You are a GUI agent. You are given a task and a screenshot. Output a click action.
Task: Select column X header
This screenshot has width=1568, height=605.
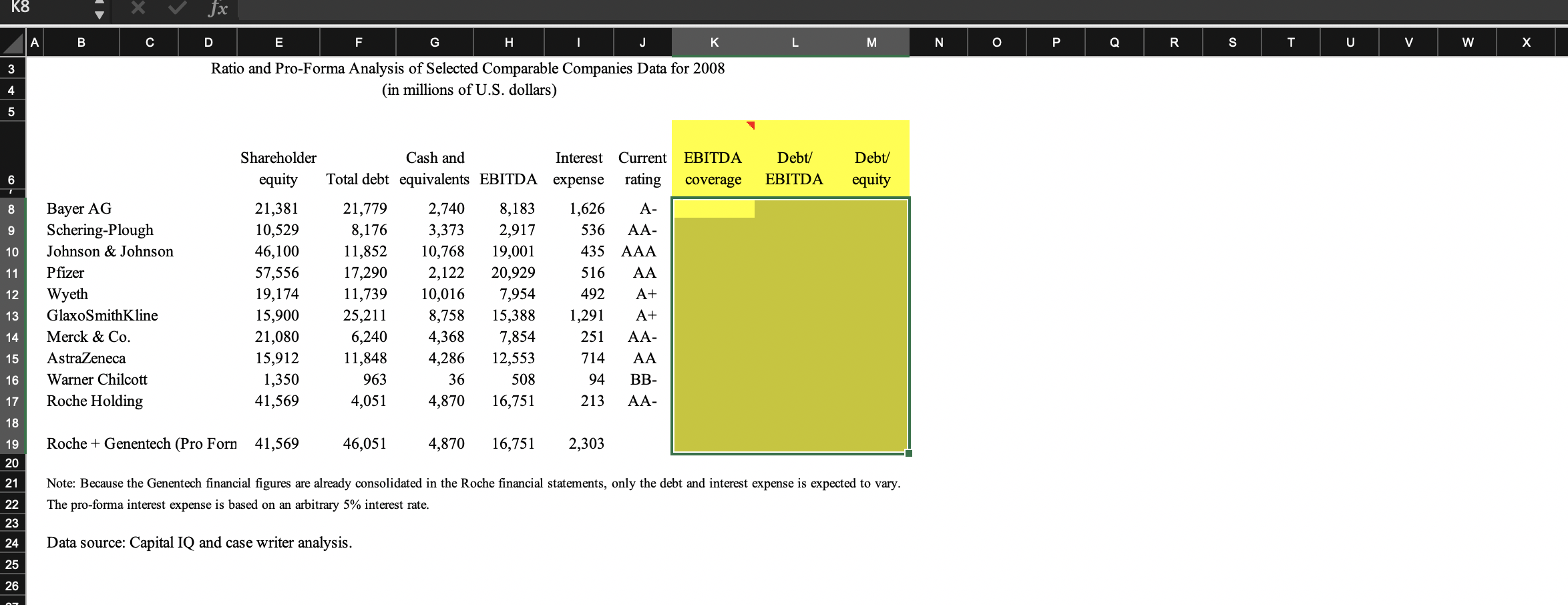pos(1526,42)
